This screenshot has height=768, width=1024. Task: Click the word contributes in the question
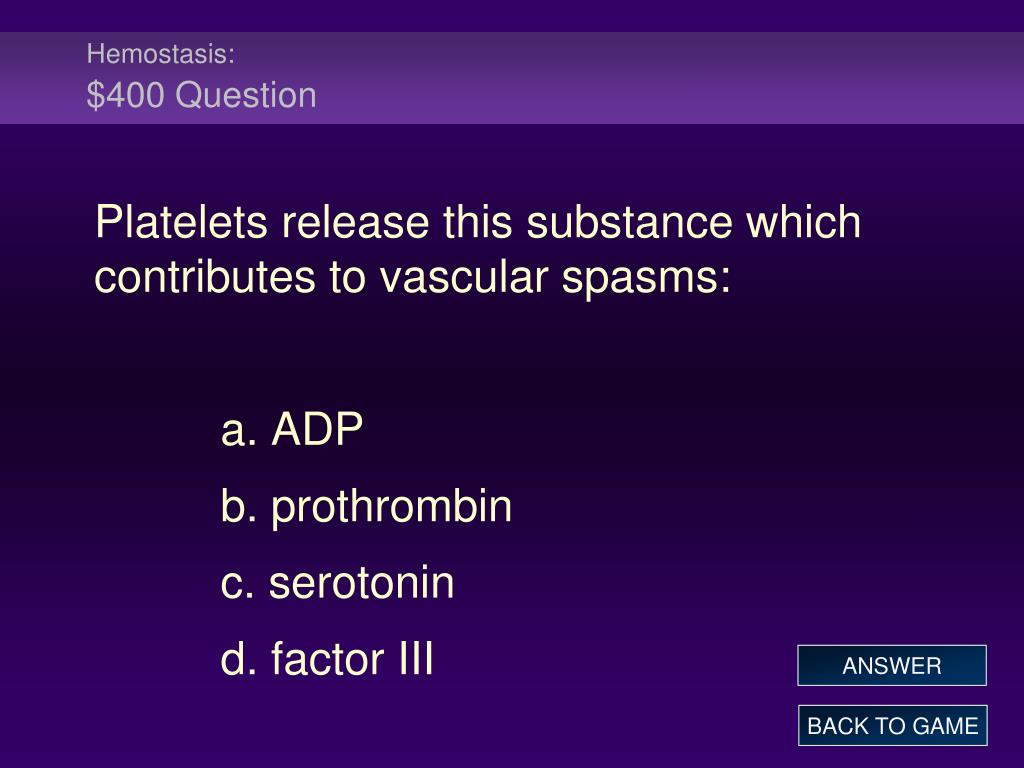pyautogui.click(x=205, y=277)
